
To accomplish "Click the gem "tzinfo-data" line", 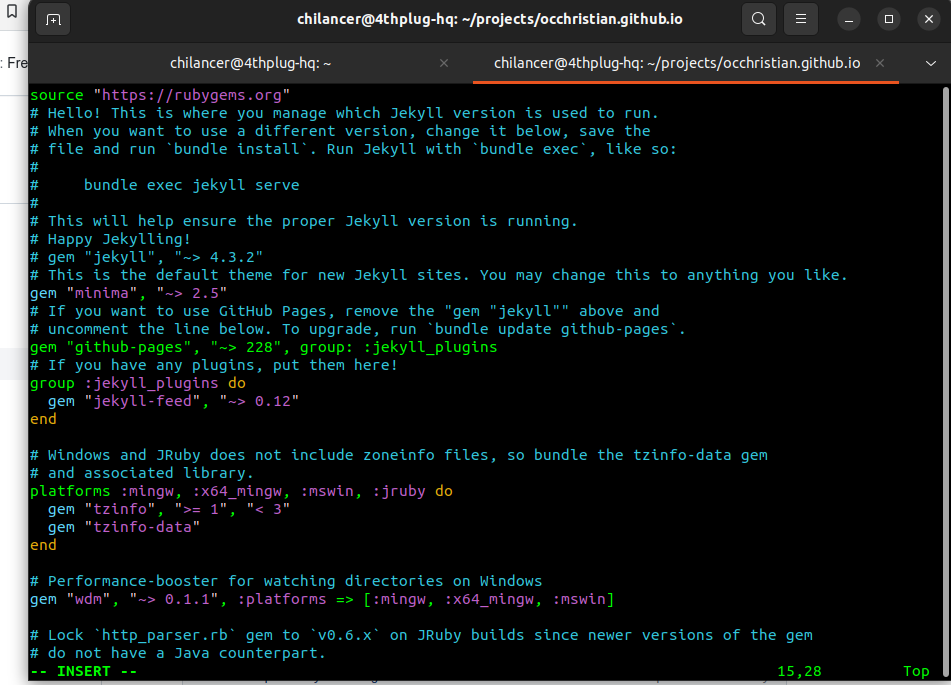I will (124, 527).
